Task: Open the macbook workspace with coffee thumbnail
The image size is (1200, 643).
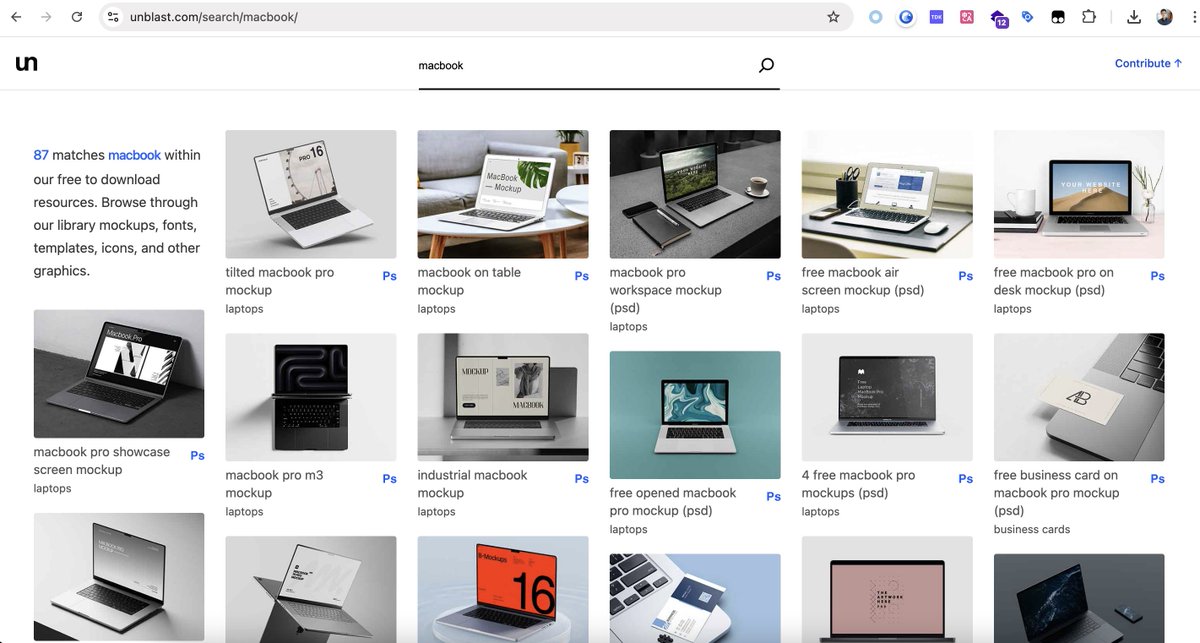Action: (695, 194)
